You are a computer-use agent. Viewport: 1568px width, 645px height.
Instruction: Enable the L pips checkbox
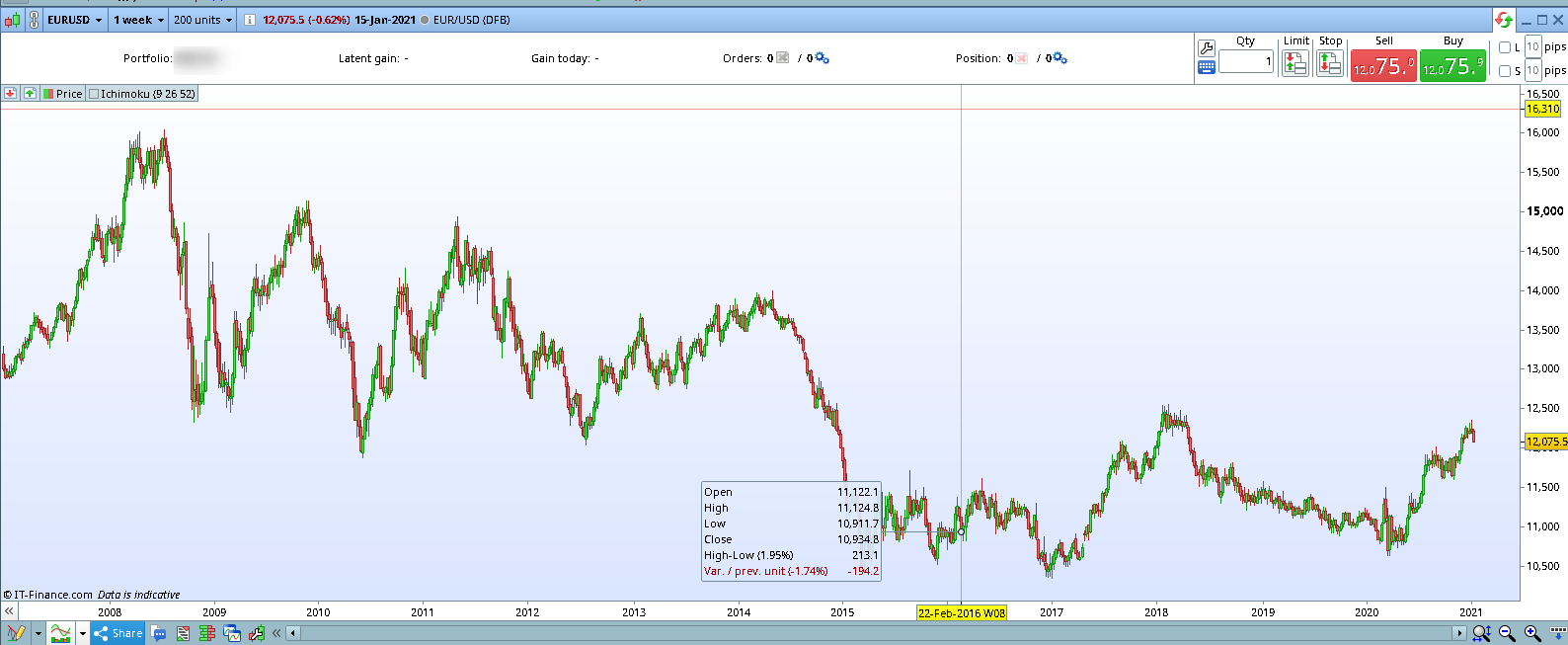click(1505, 47)
